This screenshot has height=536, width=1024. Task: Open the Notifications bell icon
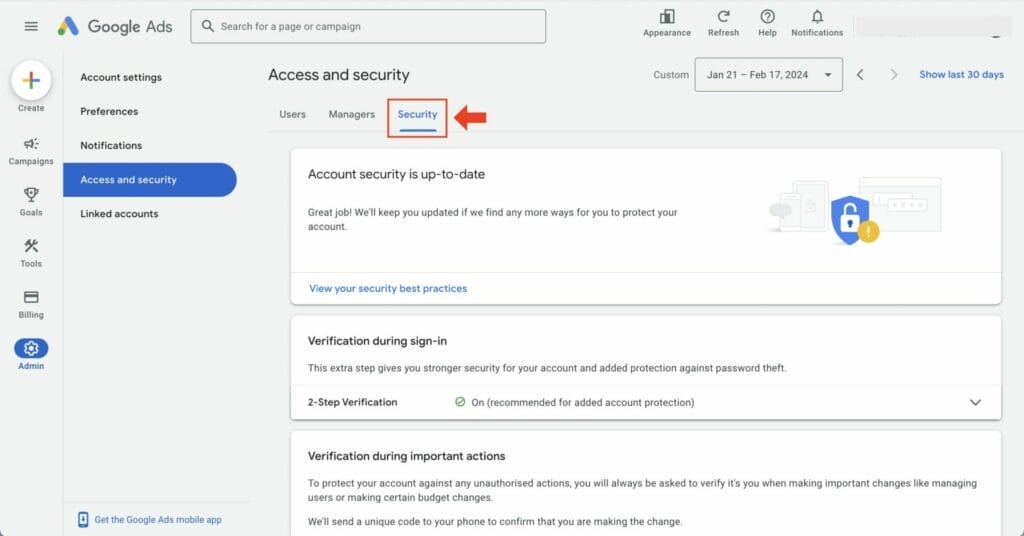817,17
